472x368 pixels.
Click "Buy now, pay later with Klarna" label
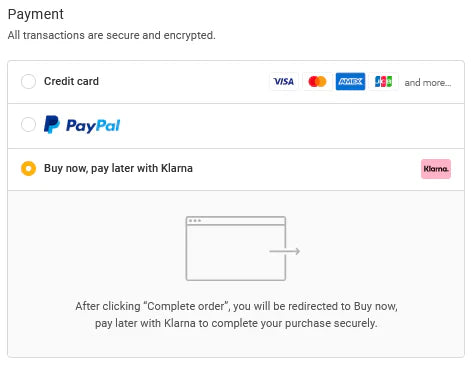tap(118, 168)
